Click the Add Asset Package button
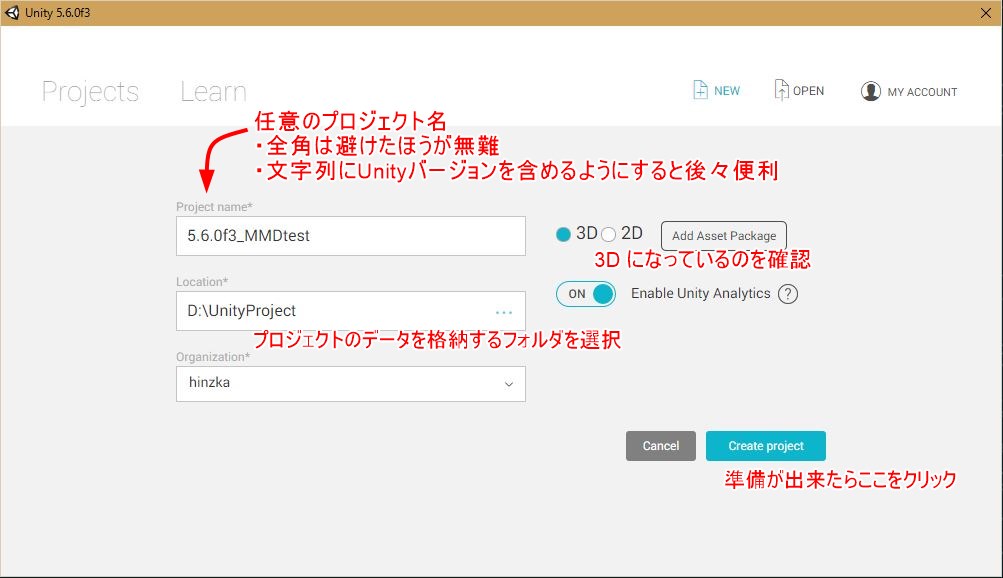 tap(723, 235)
